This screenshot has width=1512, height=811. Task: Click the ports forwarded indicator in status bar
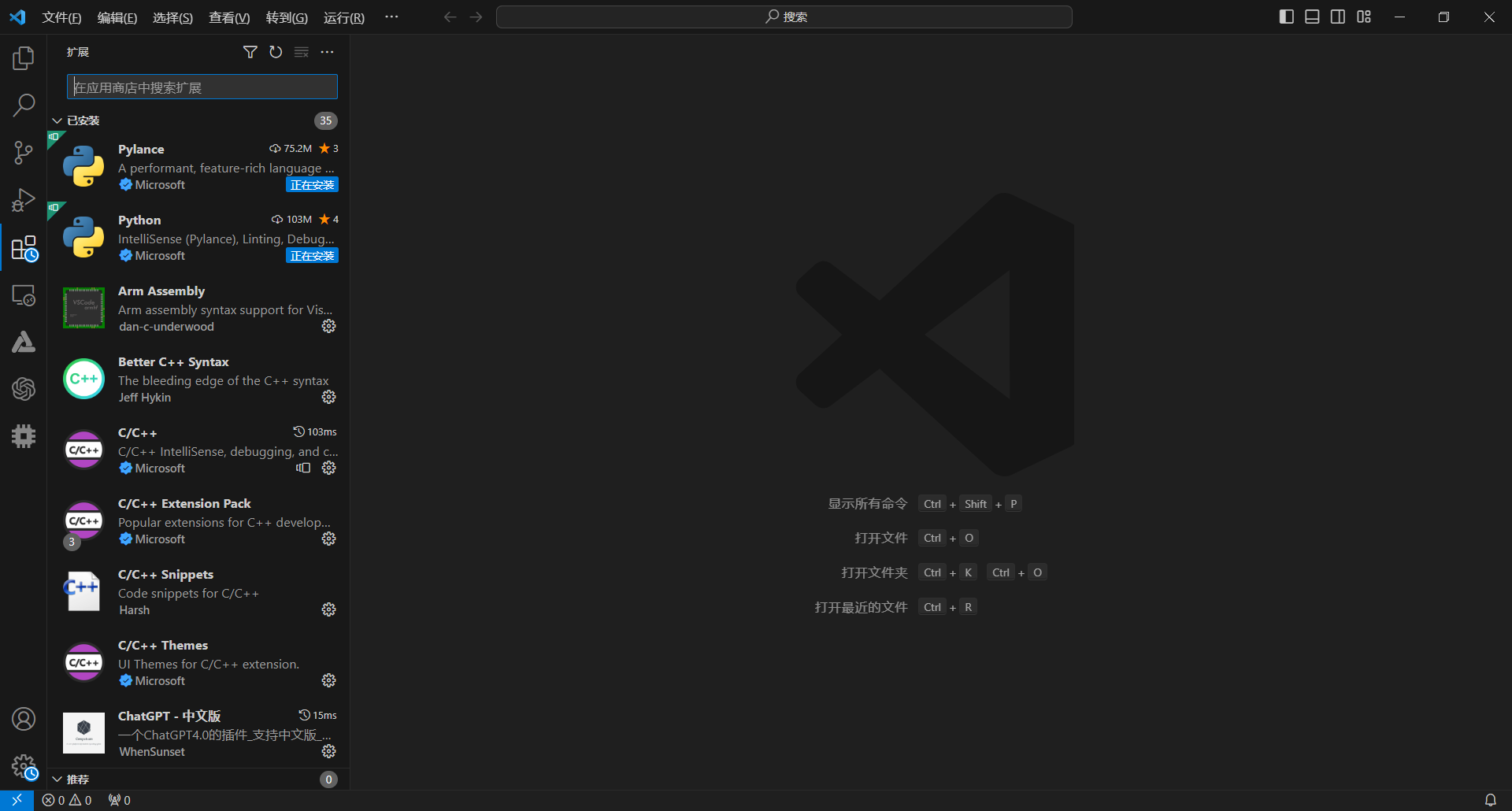120,800
